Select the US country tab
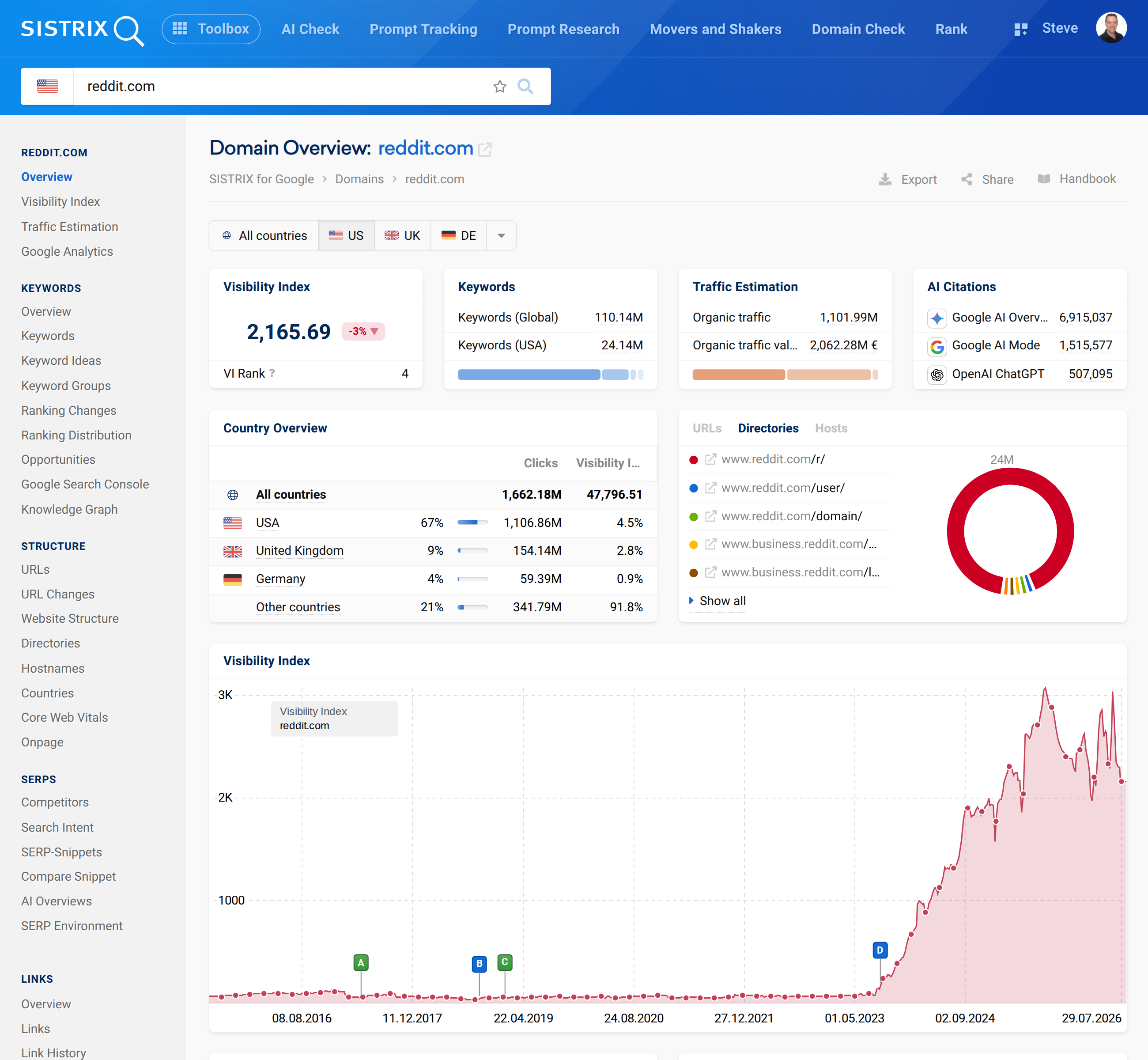Image resolution: width=1148 pixels, height=1060 pixels. point(346,236)
